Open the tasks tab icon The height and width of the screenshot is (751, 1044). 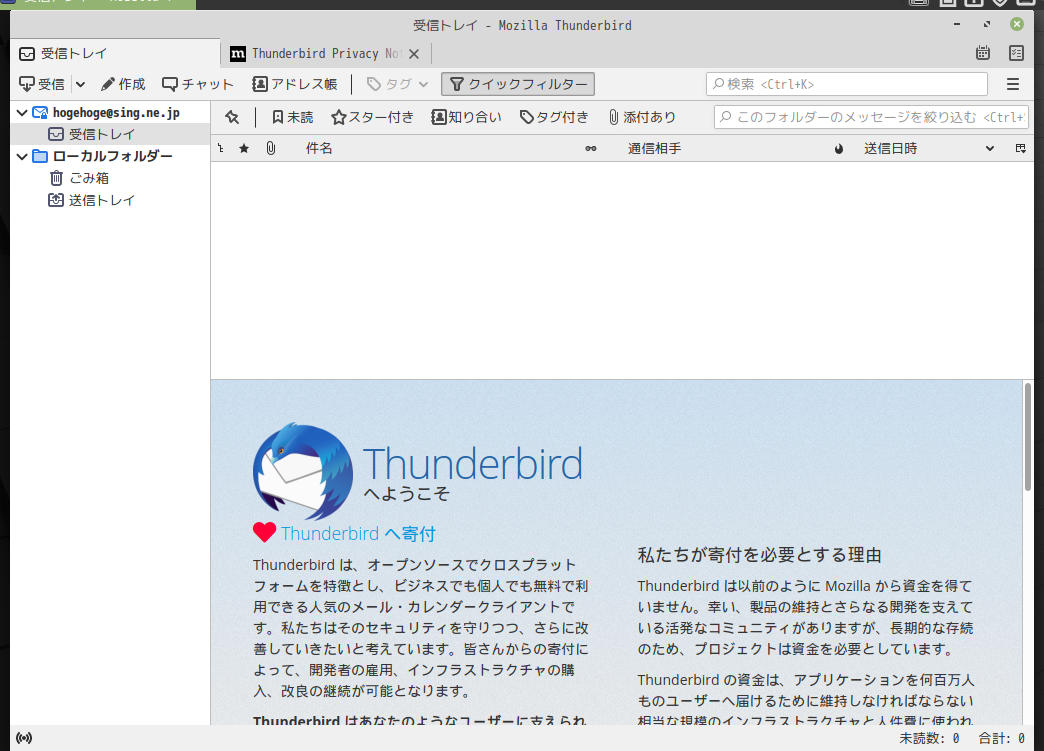(1016, 53)
